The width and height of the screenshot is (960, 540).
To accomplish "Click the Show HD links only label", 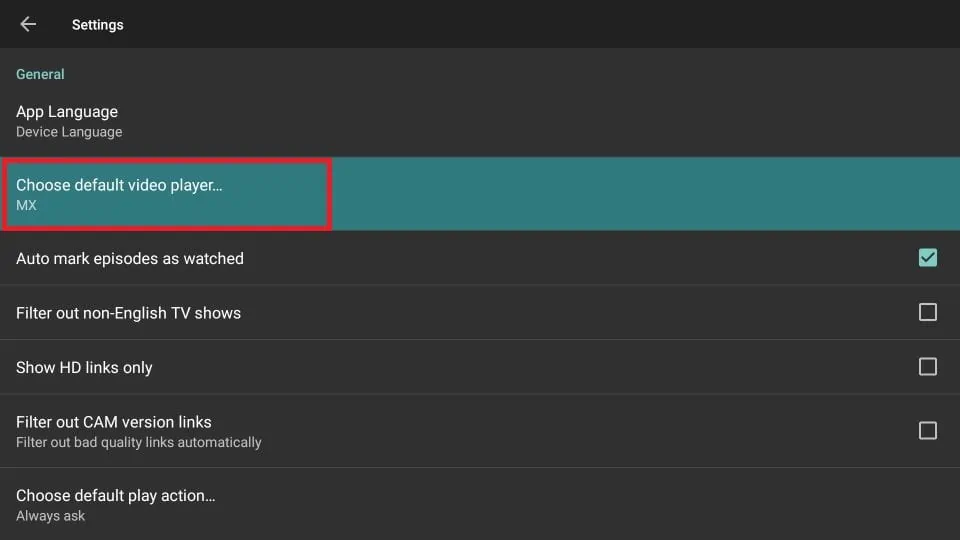I will 84,367.
